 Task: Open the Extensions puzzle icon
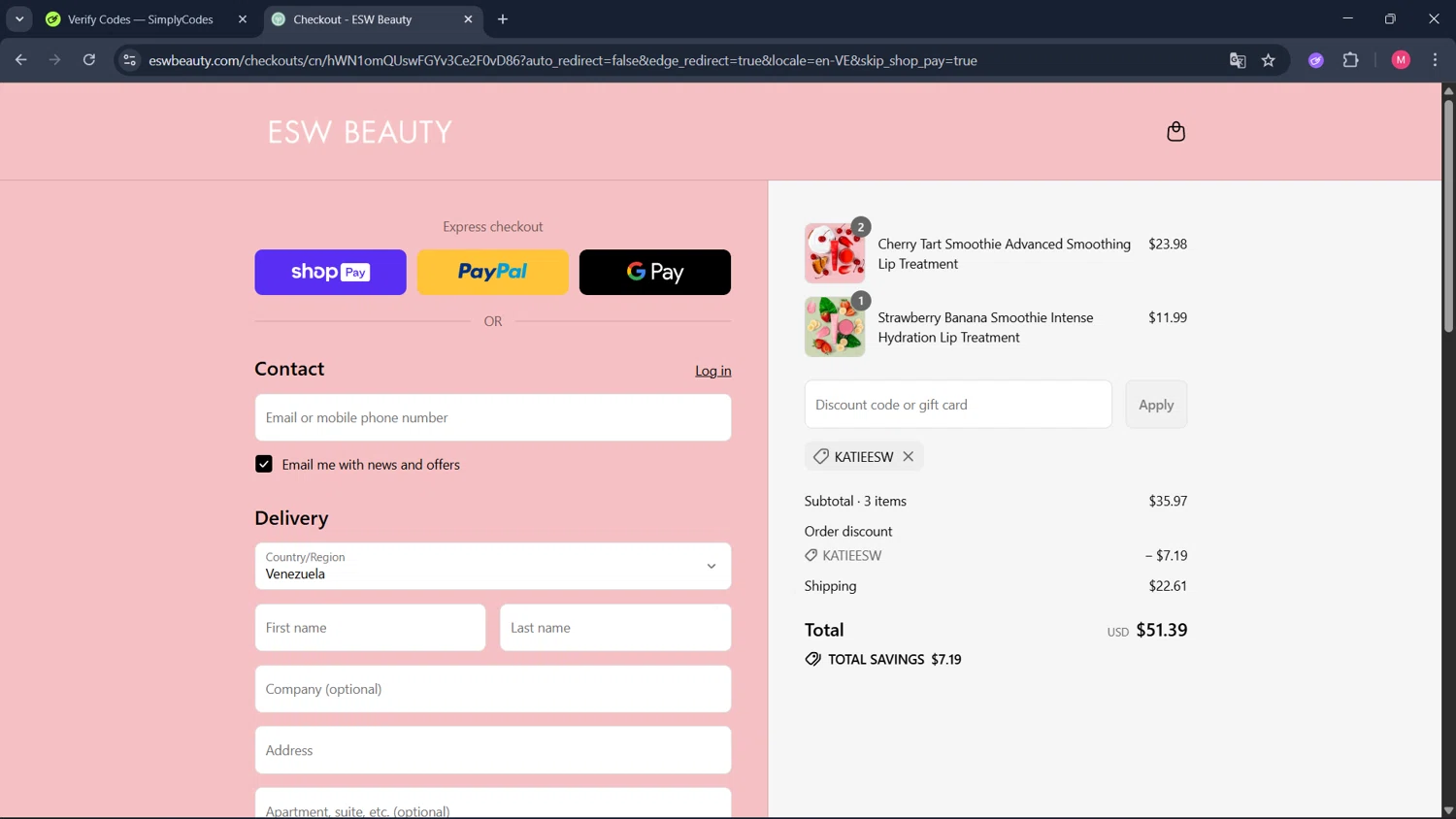1350,60
